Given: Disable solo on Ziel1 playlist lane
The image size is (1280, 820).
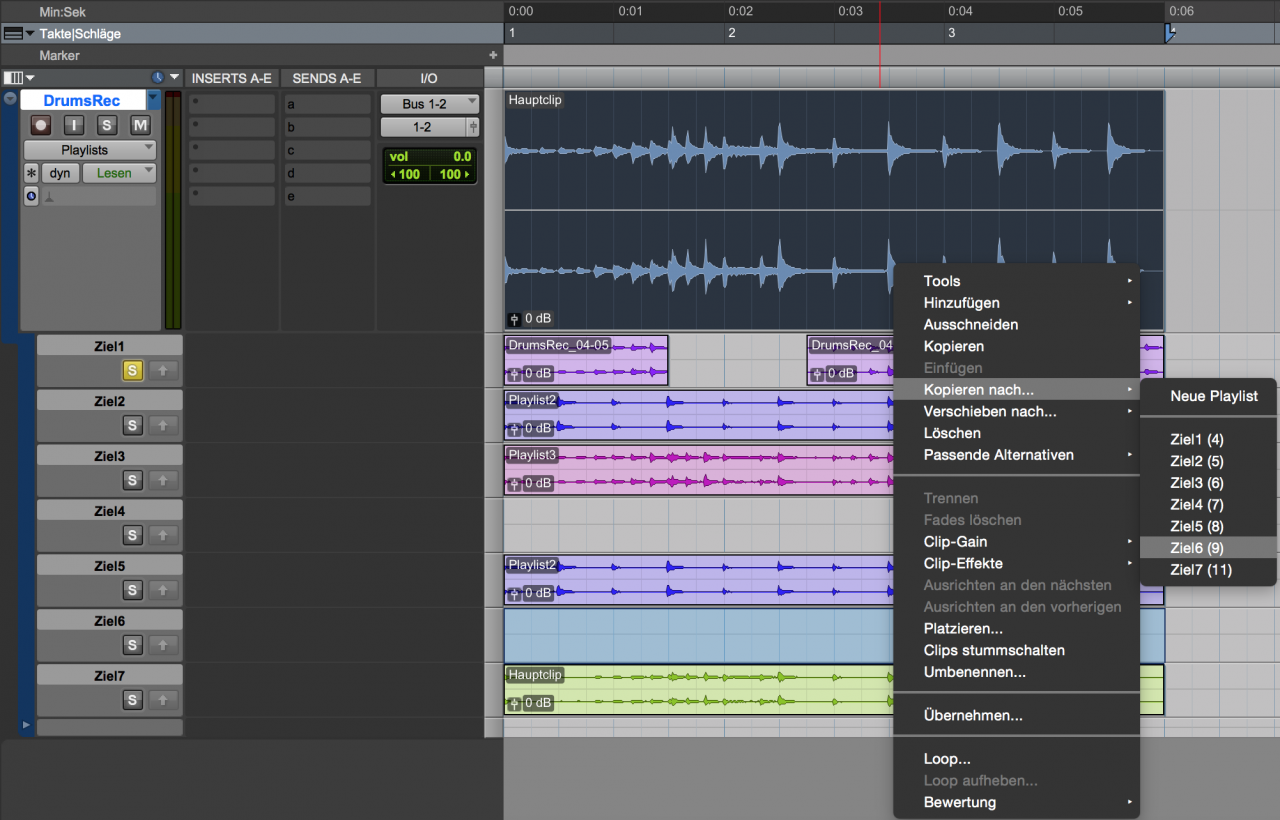Looking at the screenshot, I should (x=132, y=371).
